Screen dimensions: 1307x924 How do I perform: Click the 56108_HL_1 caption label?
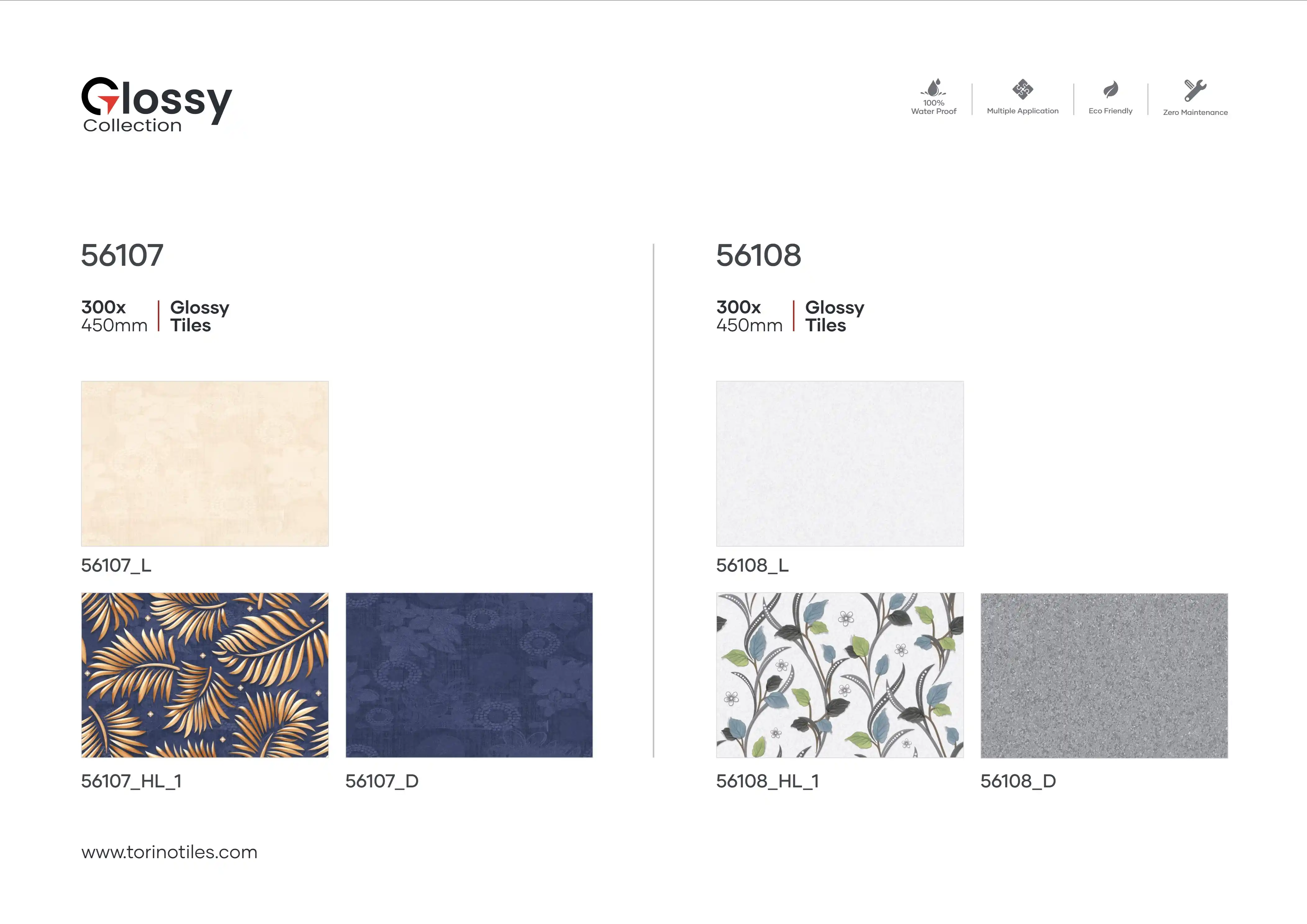click(767, 781)
